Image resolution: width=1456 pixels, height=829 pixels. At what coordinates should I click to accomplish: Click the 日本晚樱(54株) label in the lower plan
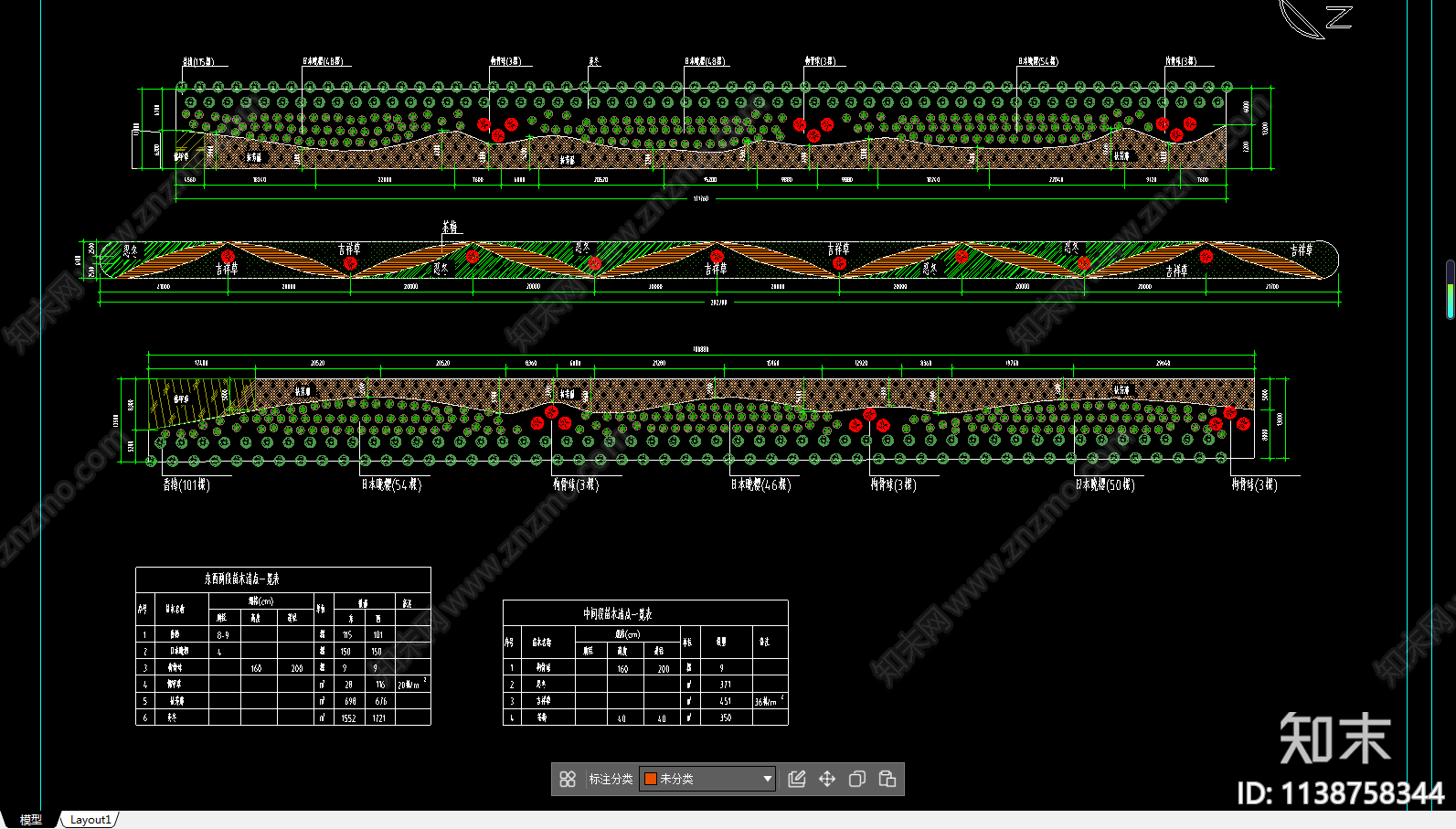click(391, 484)
